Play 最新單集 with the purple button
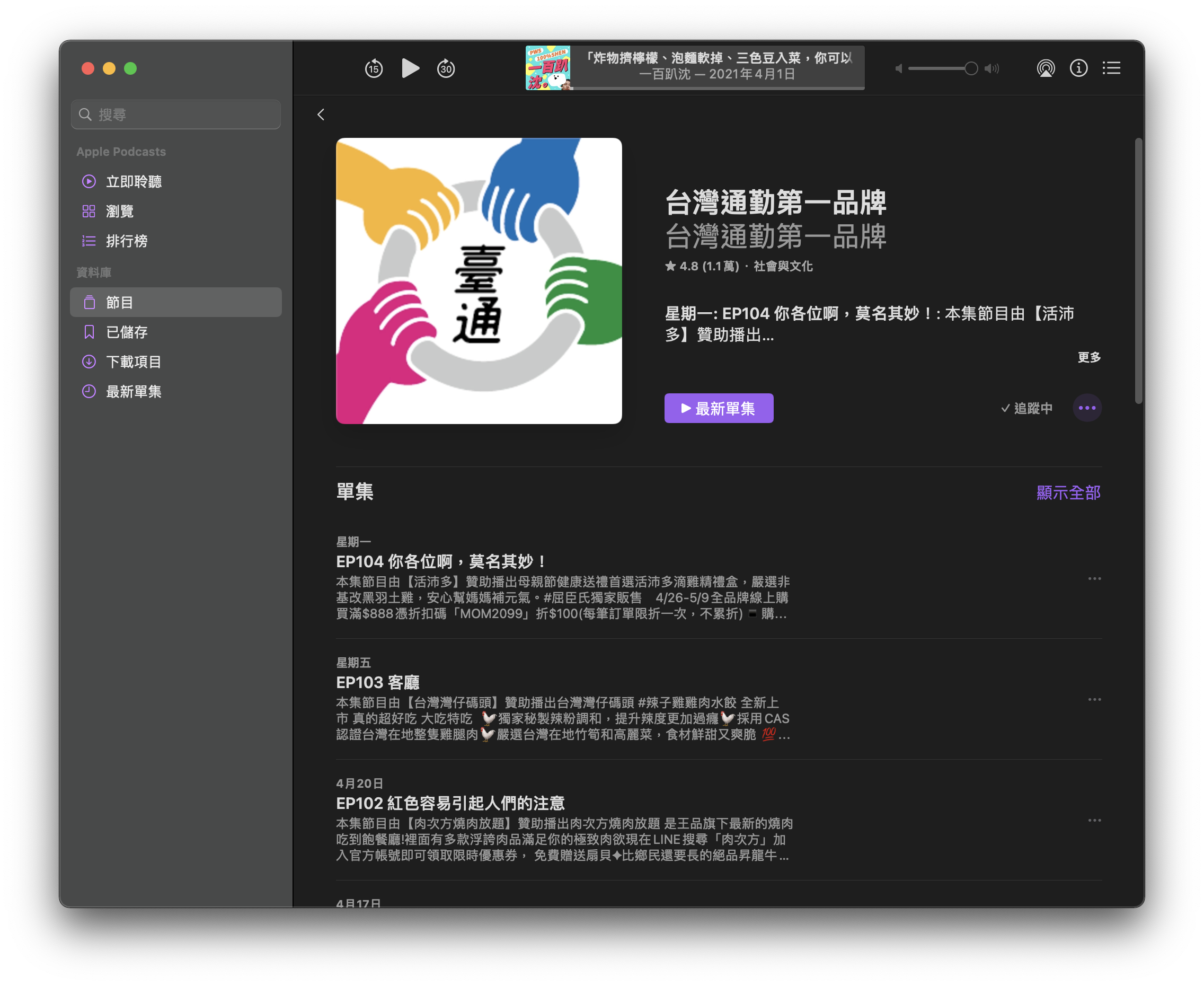Image resolution: width=1204 pixels, height=986 pixels. pos(719,408)
